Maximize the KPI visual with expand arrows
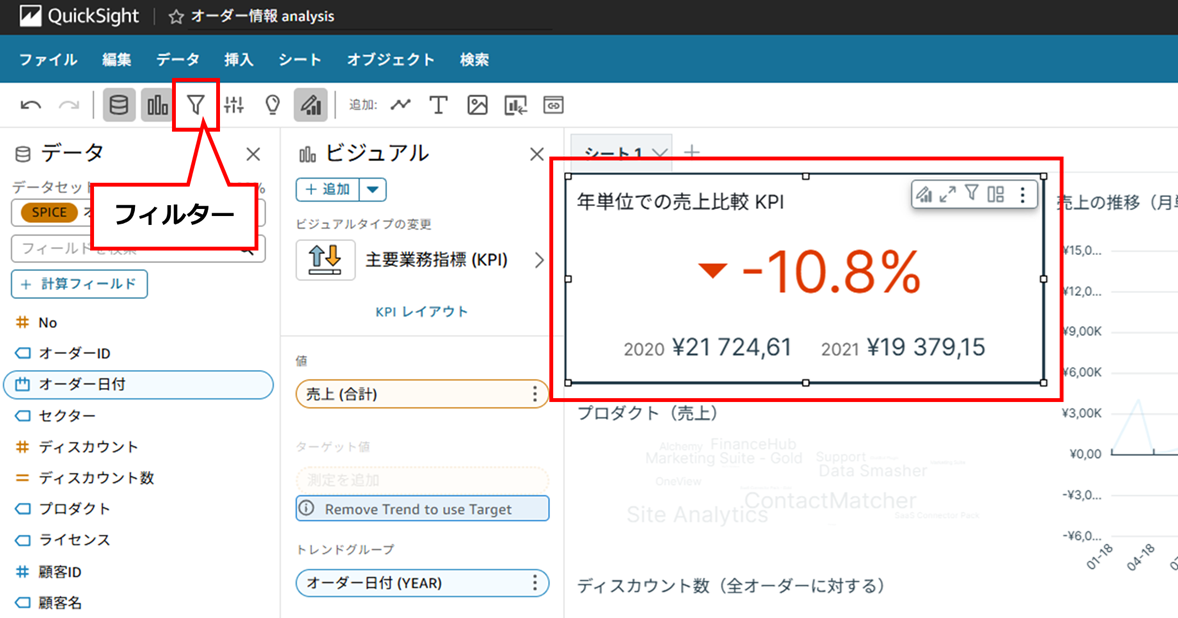The image size is (1178, 618). pyautogui.click(x=947, y=194)
